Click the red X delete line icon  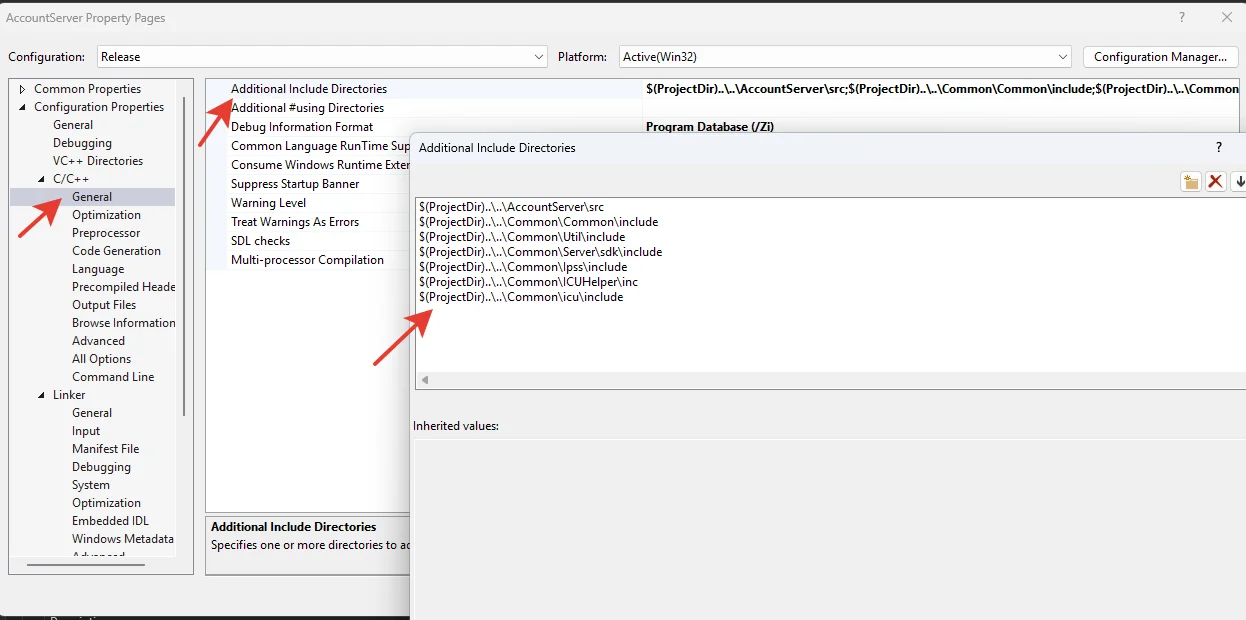click(x=1215, y=181)
